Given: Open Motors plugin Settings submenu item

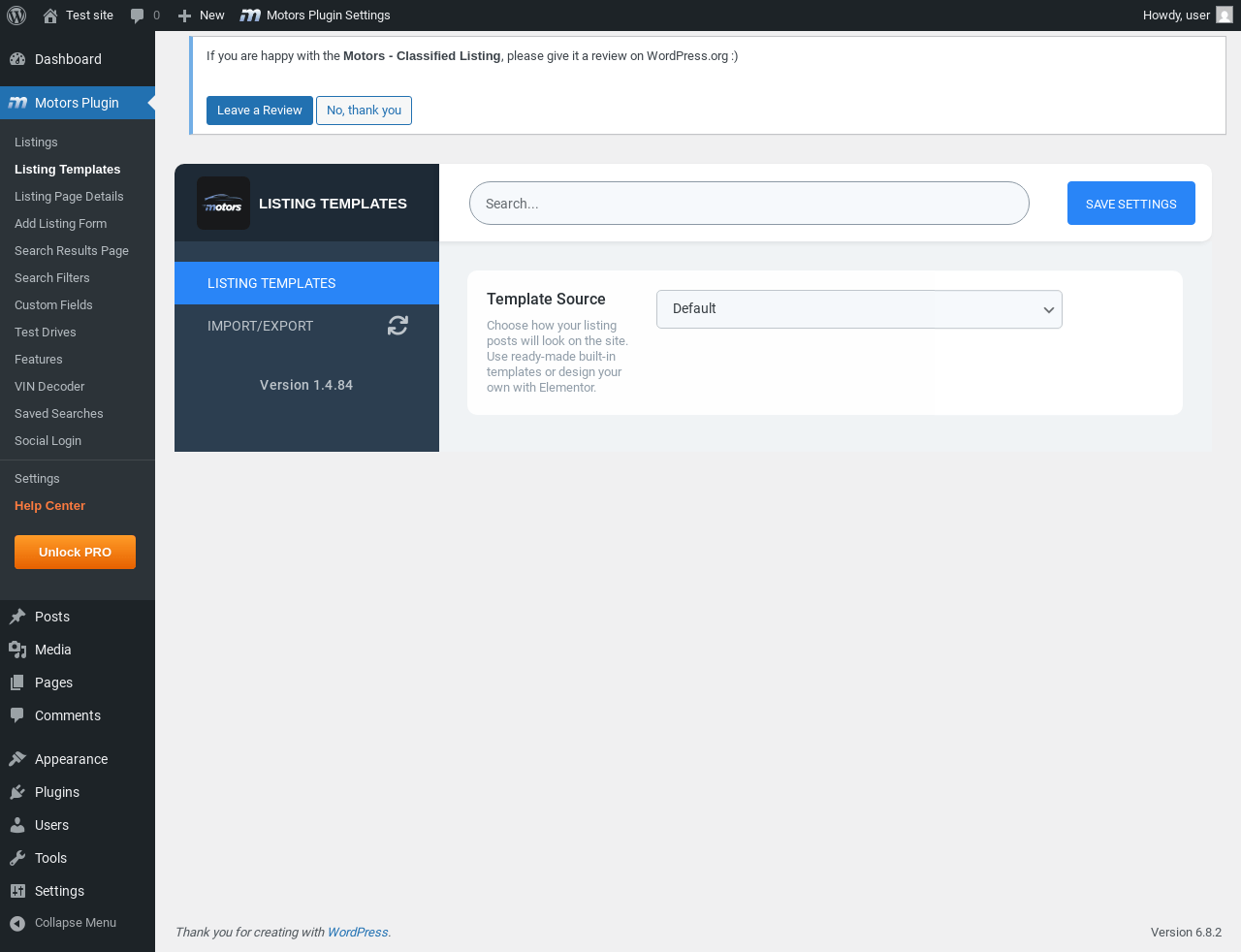Looking at the screenshot, I should coord(37,479).
